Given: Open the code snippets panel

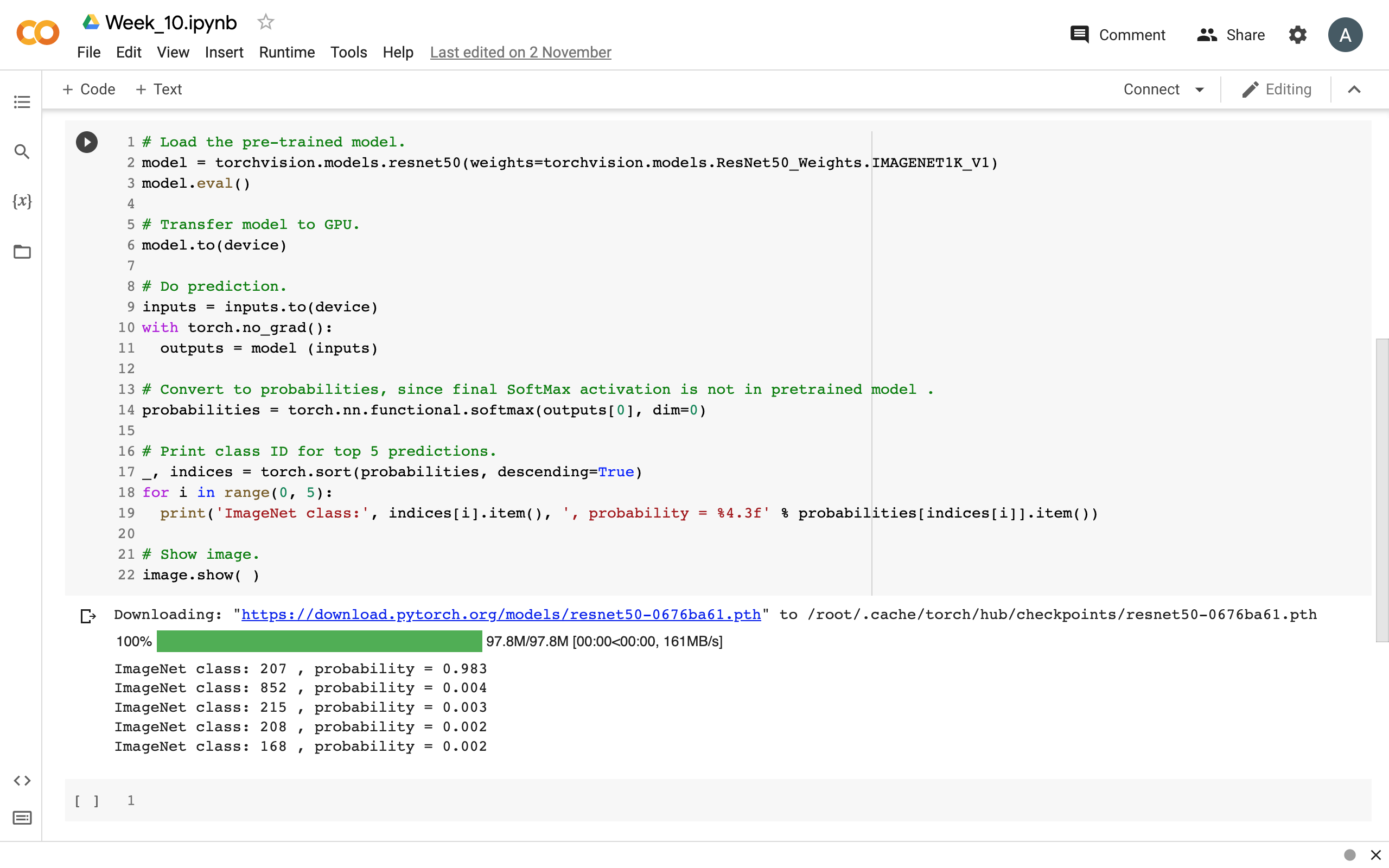Looking at the screenshot, I should click(x=22, y=780).
